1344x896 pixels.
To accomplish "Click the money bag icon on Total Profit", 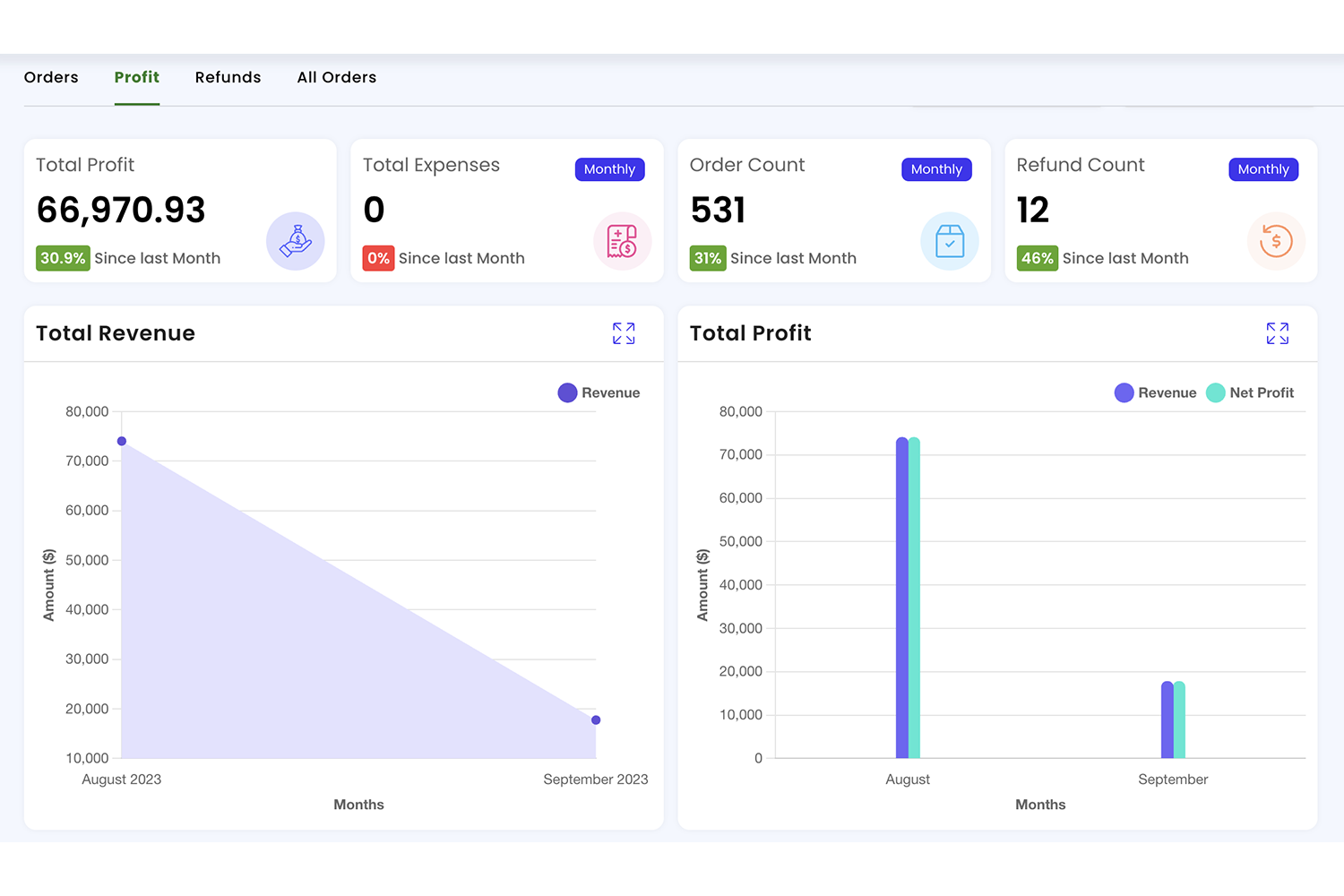I will coord(296,241).
